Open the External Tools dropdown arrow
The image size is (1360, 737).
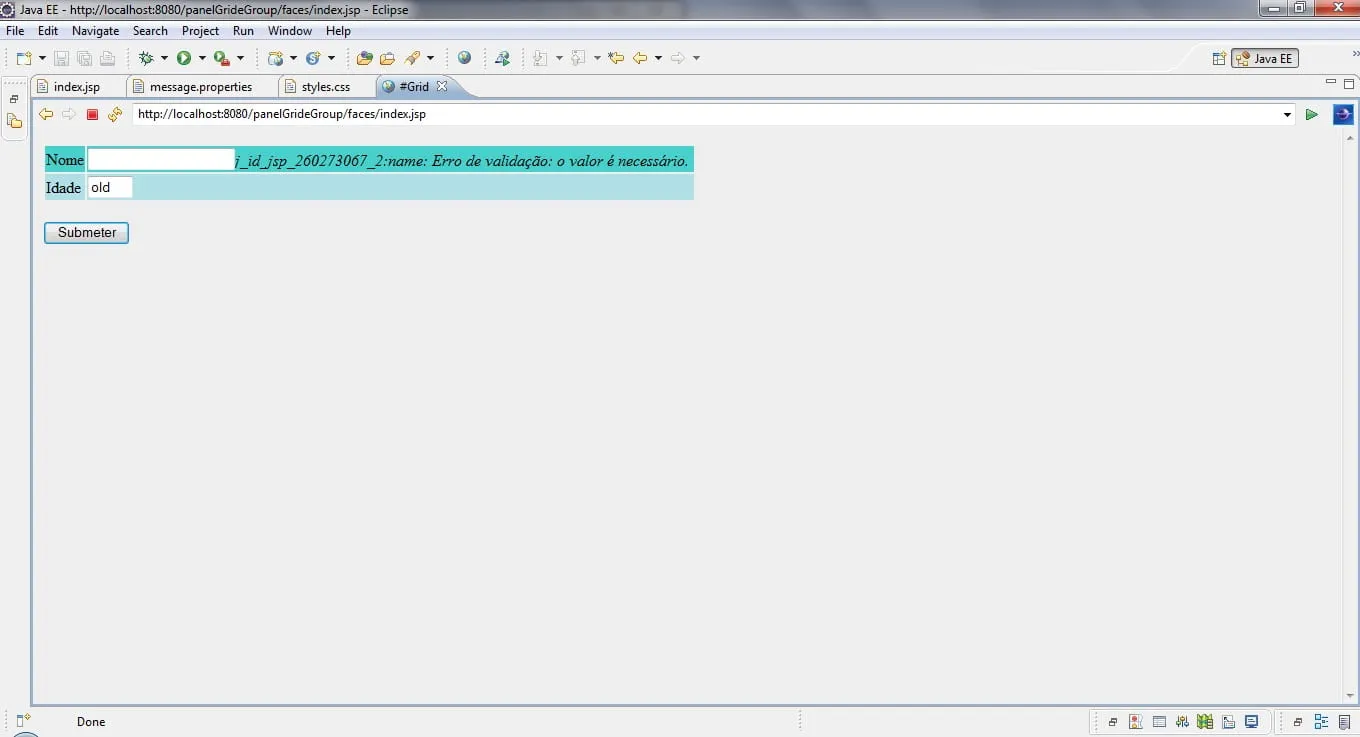[240, 58]
